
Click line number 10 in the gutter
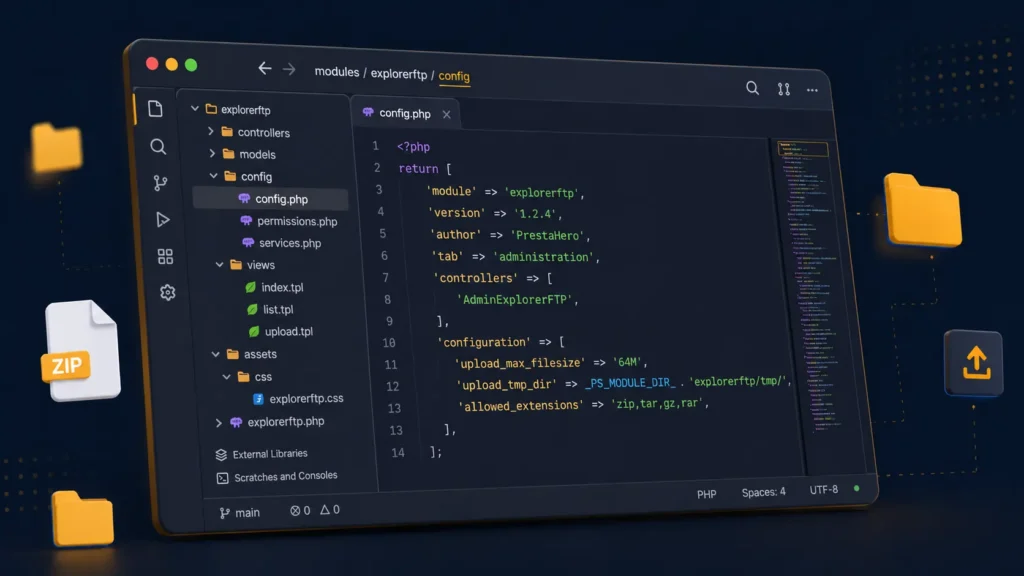coord(389,343)
